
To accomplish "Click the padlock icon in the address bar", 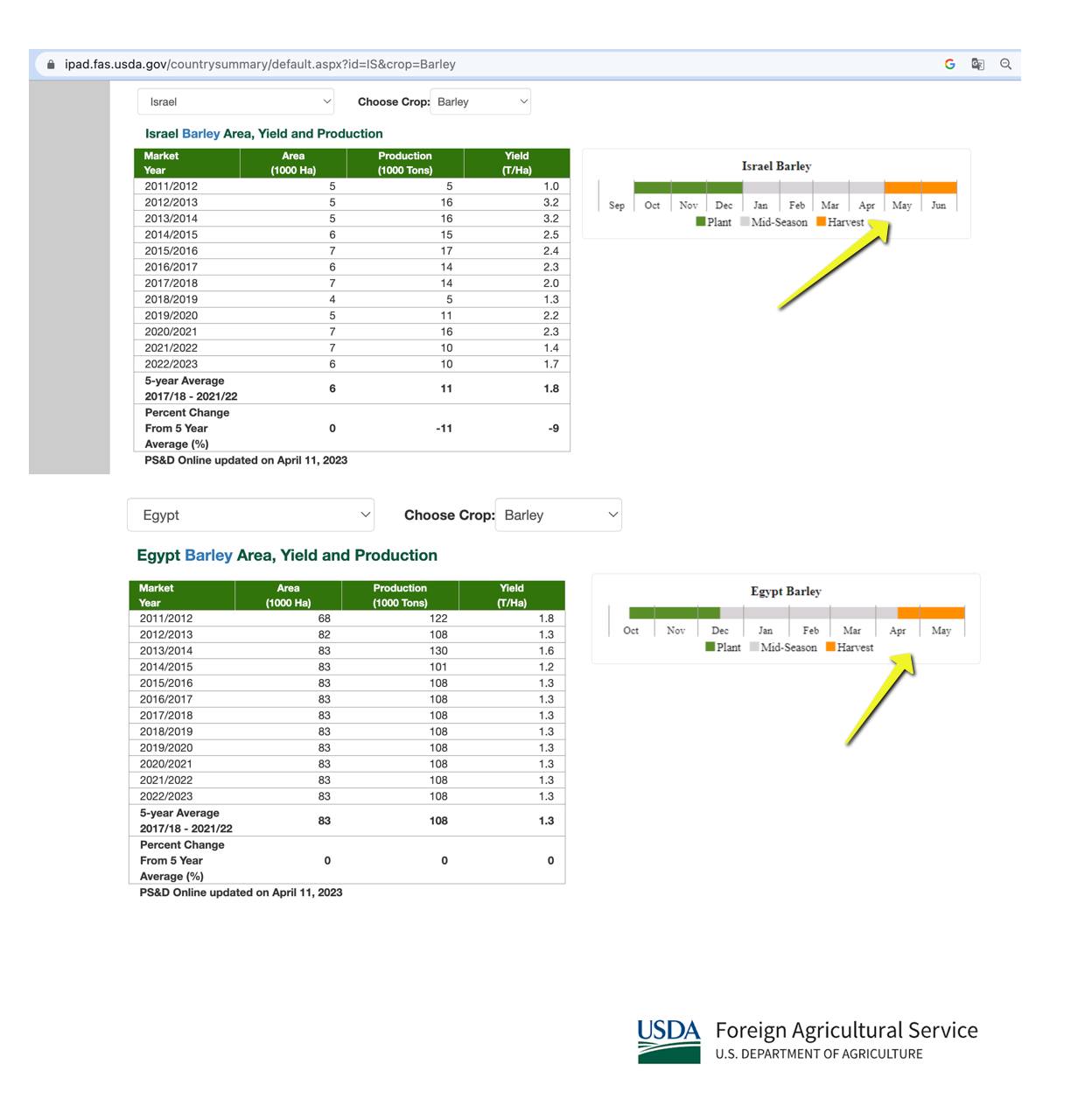I will coord(50,64).
